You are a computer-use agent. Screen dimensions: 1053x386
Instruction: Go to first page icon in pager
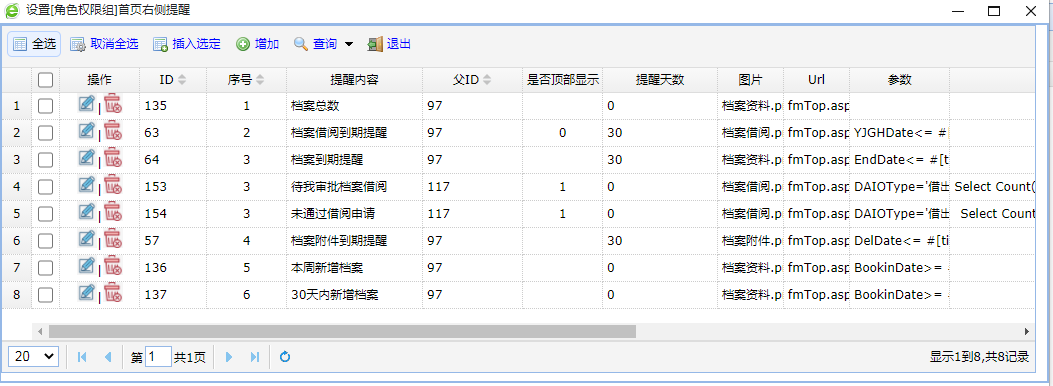click(82, 357)
